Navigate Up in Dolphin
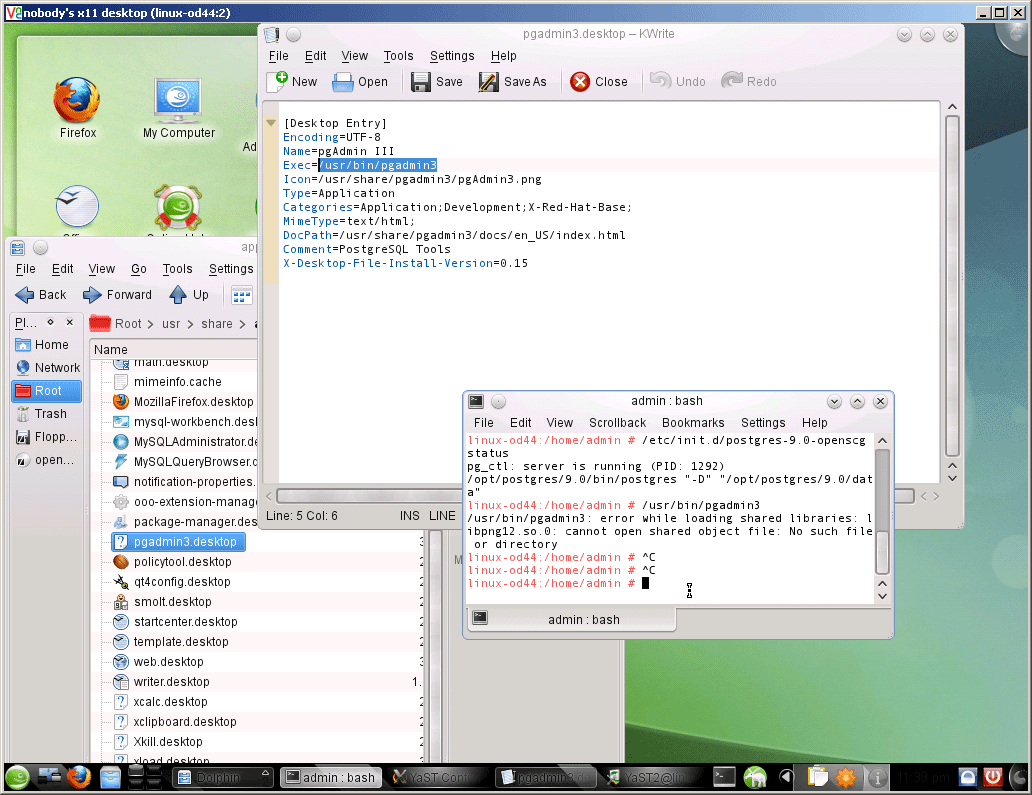This screenshot has height=795, width=1032. (189, 295)
